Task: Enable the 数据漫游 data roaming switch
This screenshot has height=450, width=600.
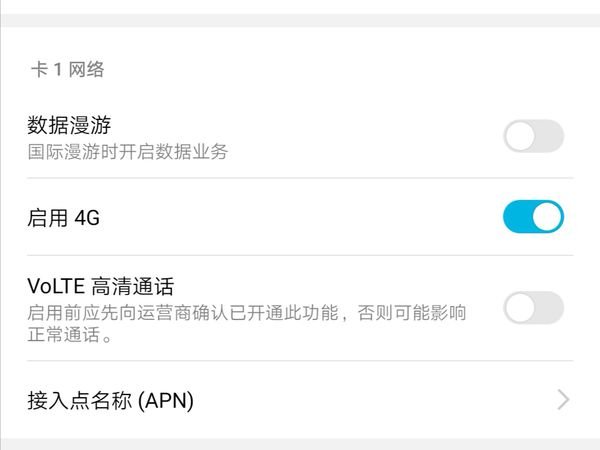Action: point(533,136)
